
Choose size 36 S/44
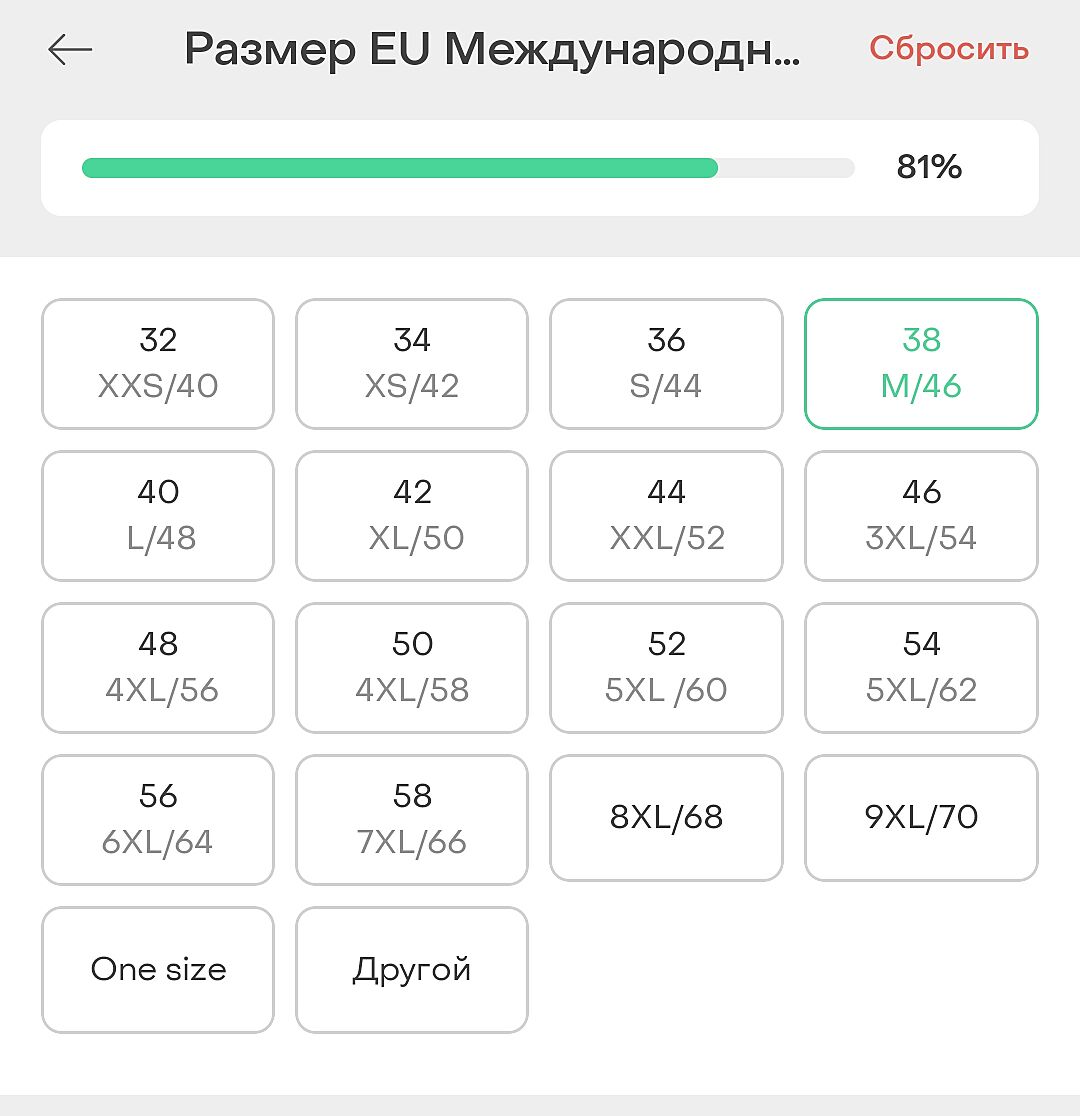pyautogui.click(x=666, y=364)
